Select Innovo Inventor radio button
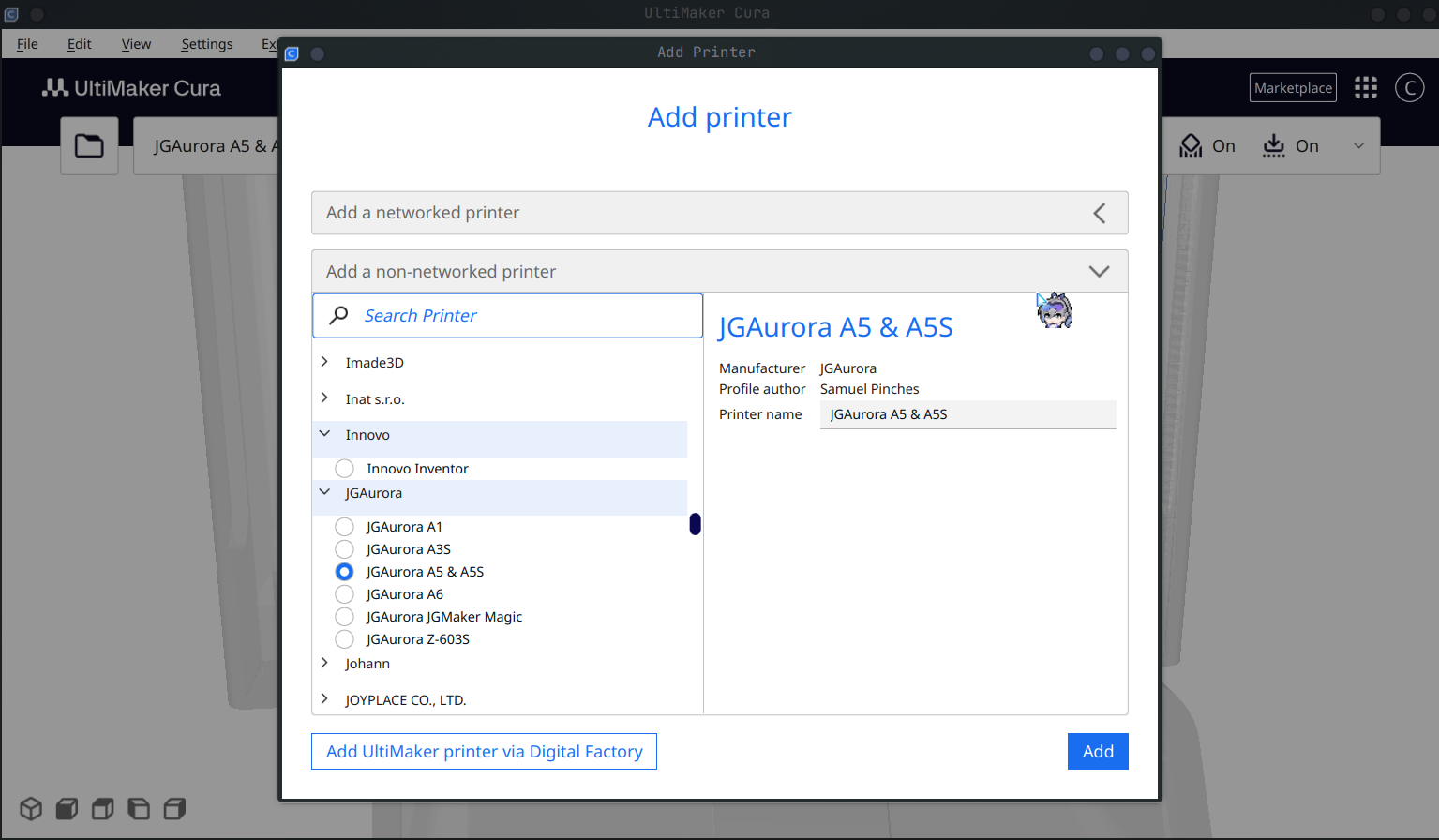Image resolution: width=1439 pixels, height=840 pixels. click(344, 469)
